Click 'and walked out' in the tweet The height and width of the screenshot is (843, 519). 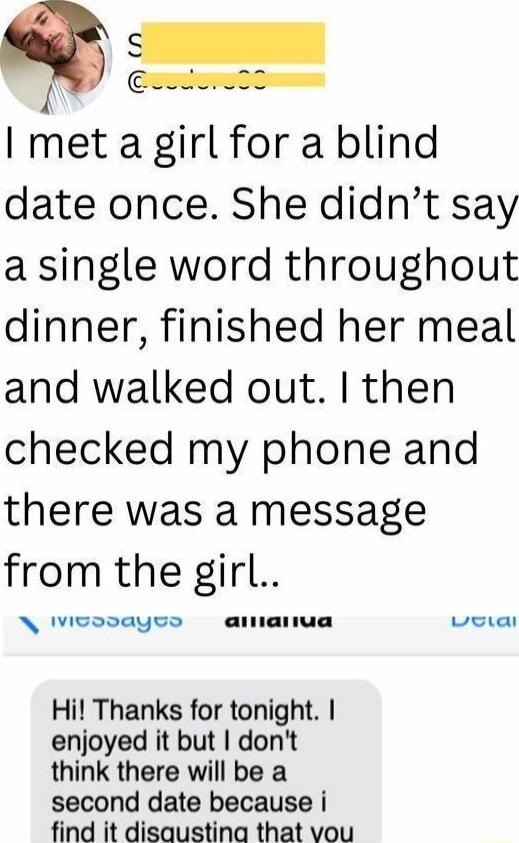(167, 388)
